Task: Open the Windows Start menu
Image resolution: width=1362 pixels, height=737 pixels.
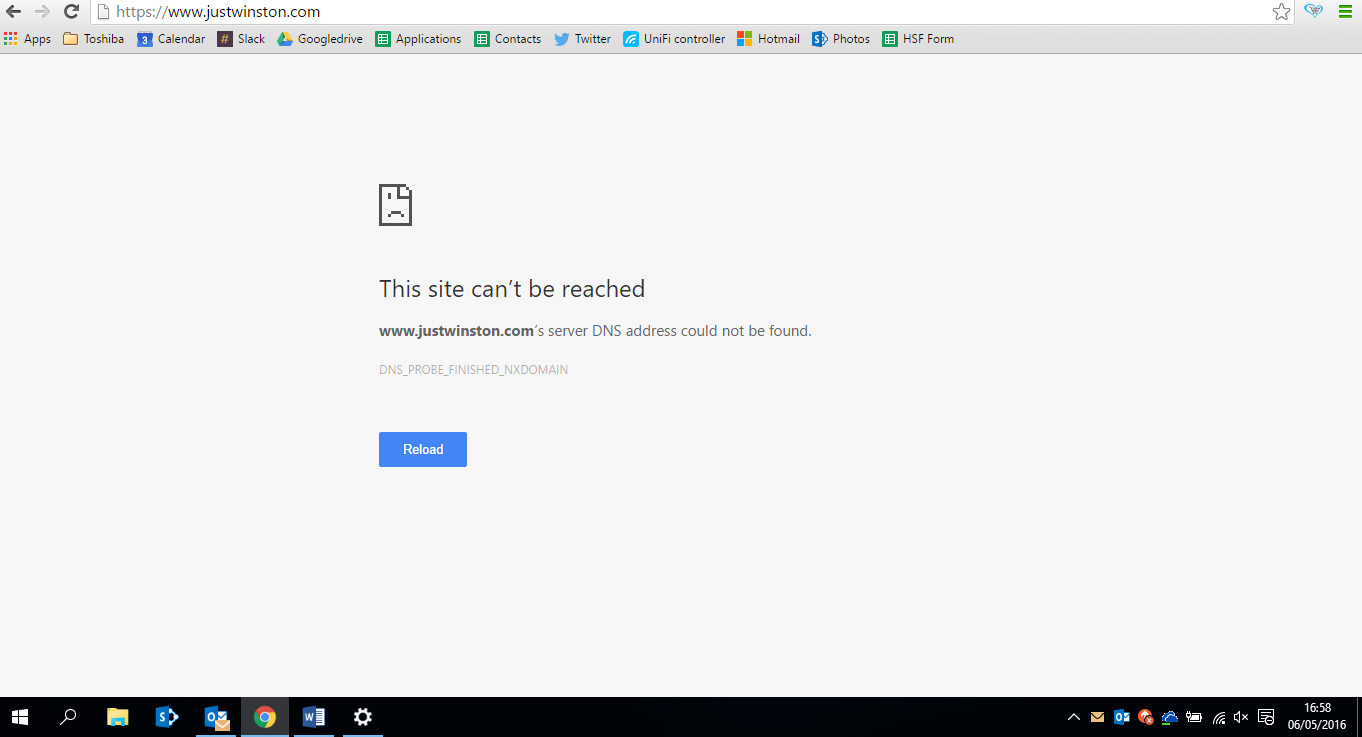Action: pyautogui.click(x=19, y=717)
